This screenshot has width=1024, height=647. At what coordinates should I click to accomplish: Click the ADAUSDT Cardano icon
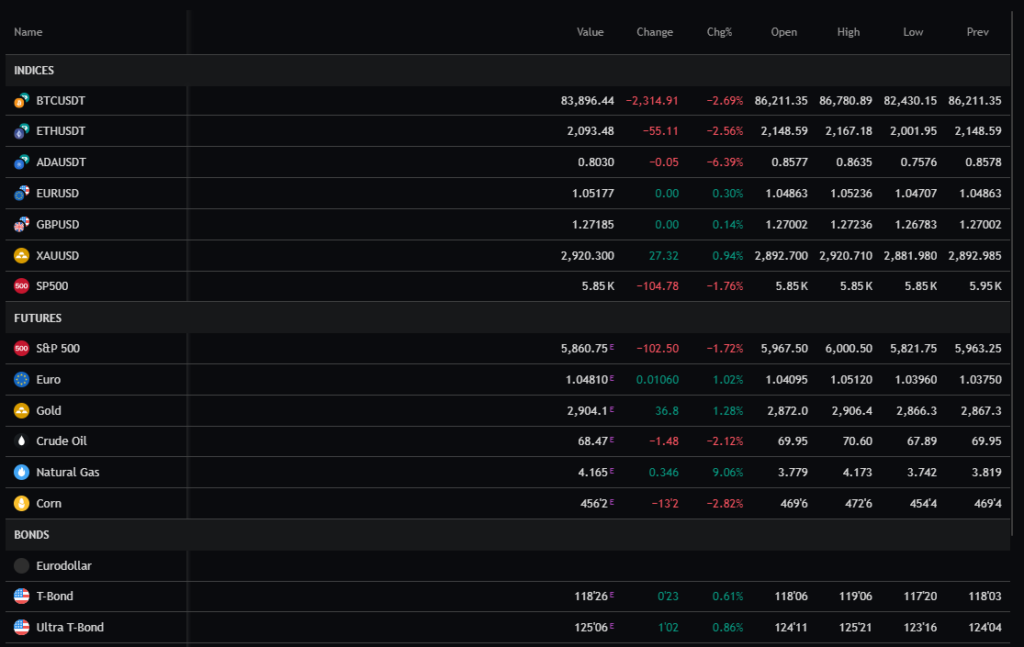(x=20, y=162)
